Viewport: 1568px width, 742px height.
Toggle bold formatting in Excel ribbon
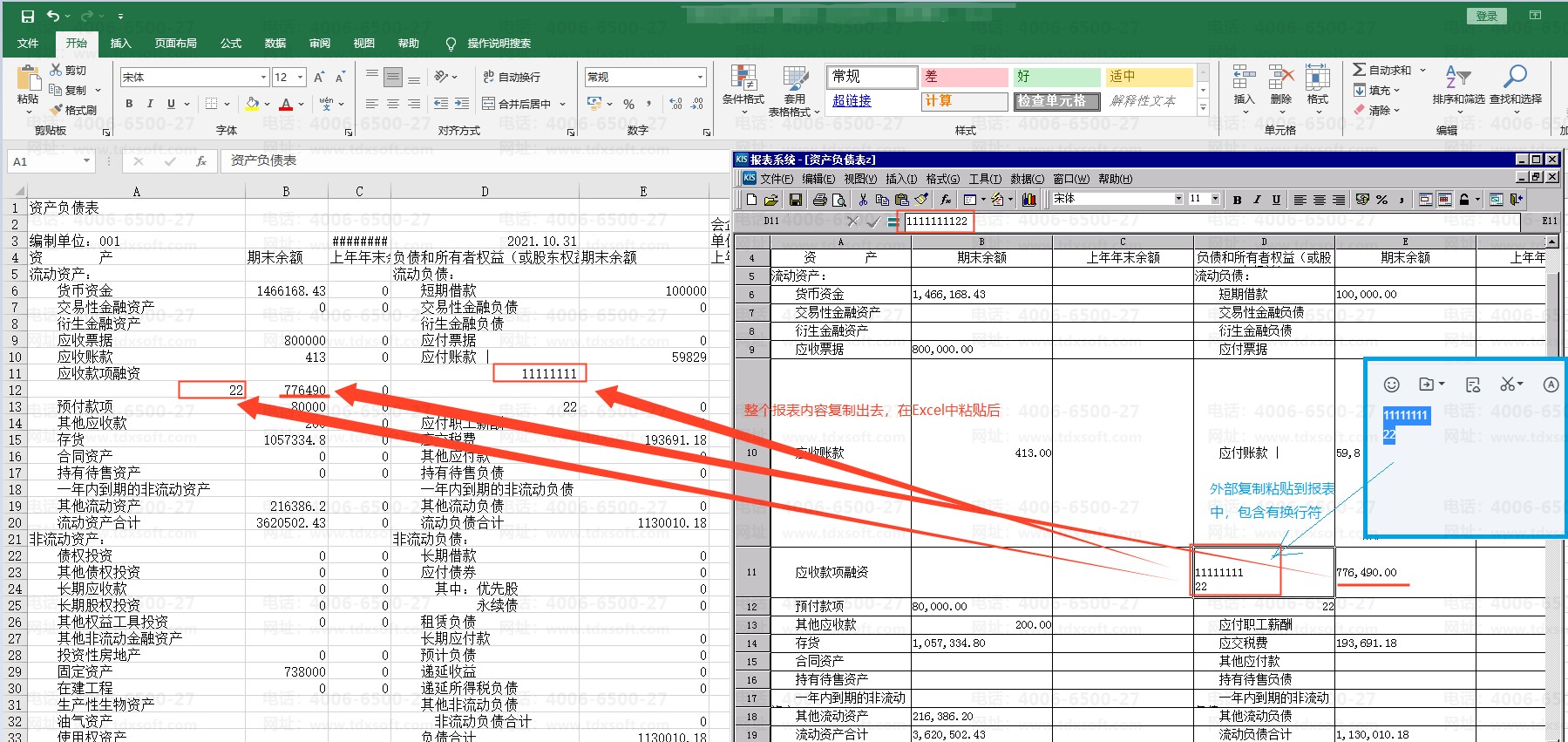coord(129,104)
